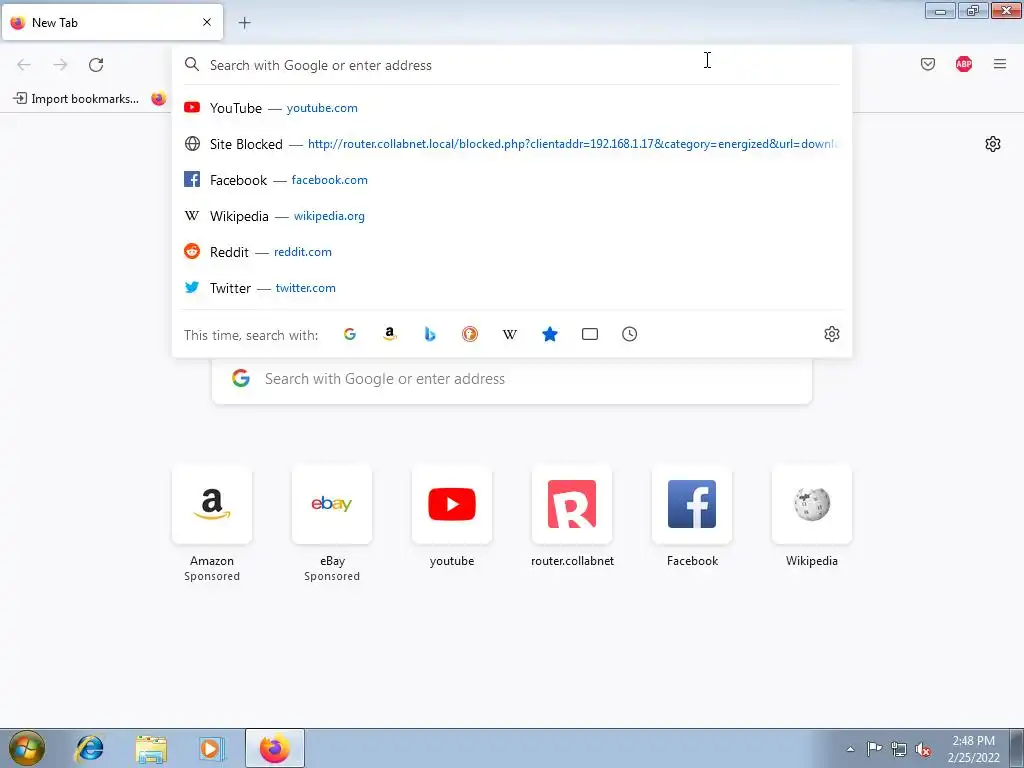
Task: Choose the YouTube suggestion row
Action: click(x=512, y=108)
